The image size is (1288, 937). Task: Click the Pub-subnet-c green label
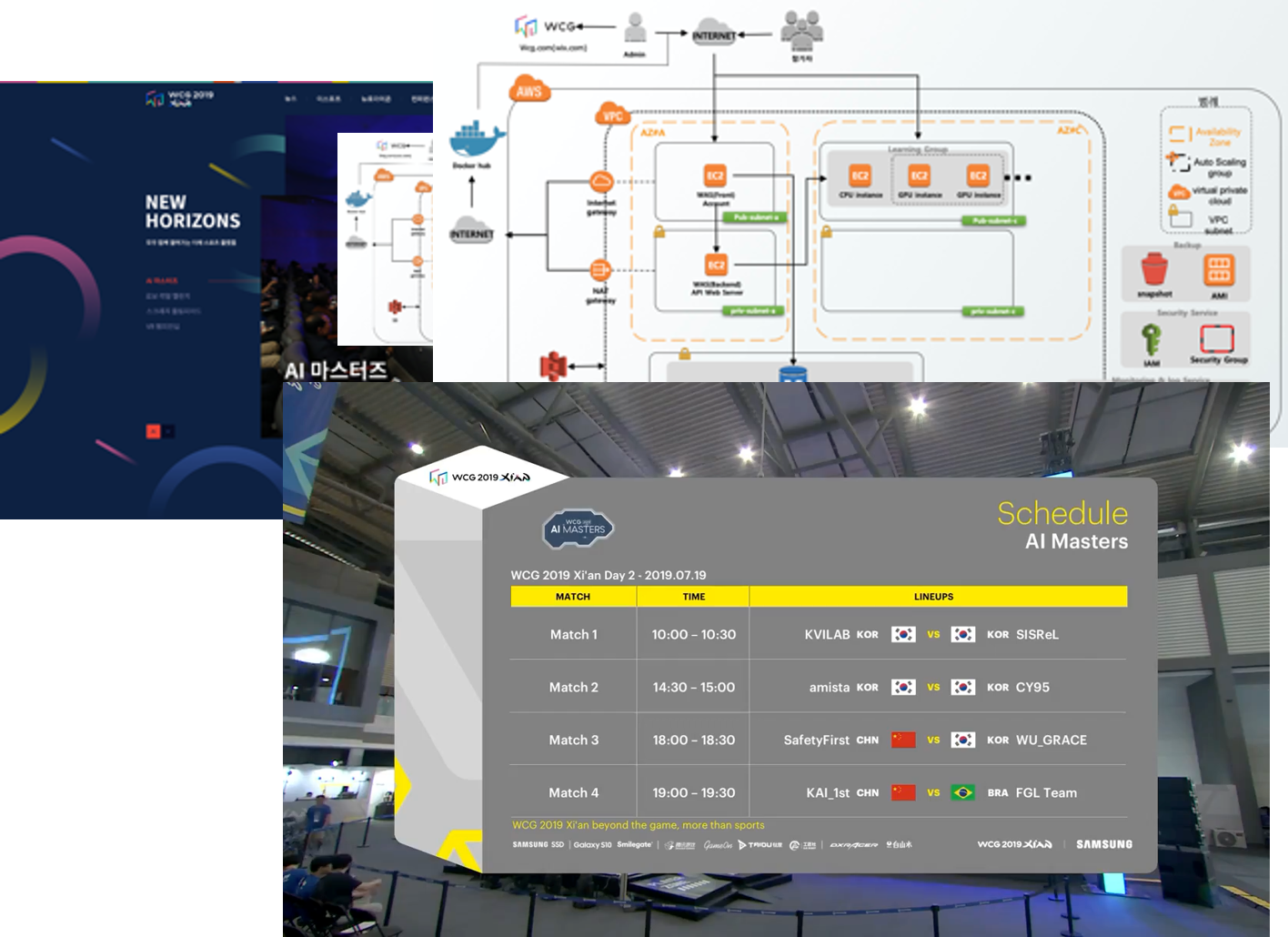click(993, 221)
